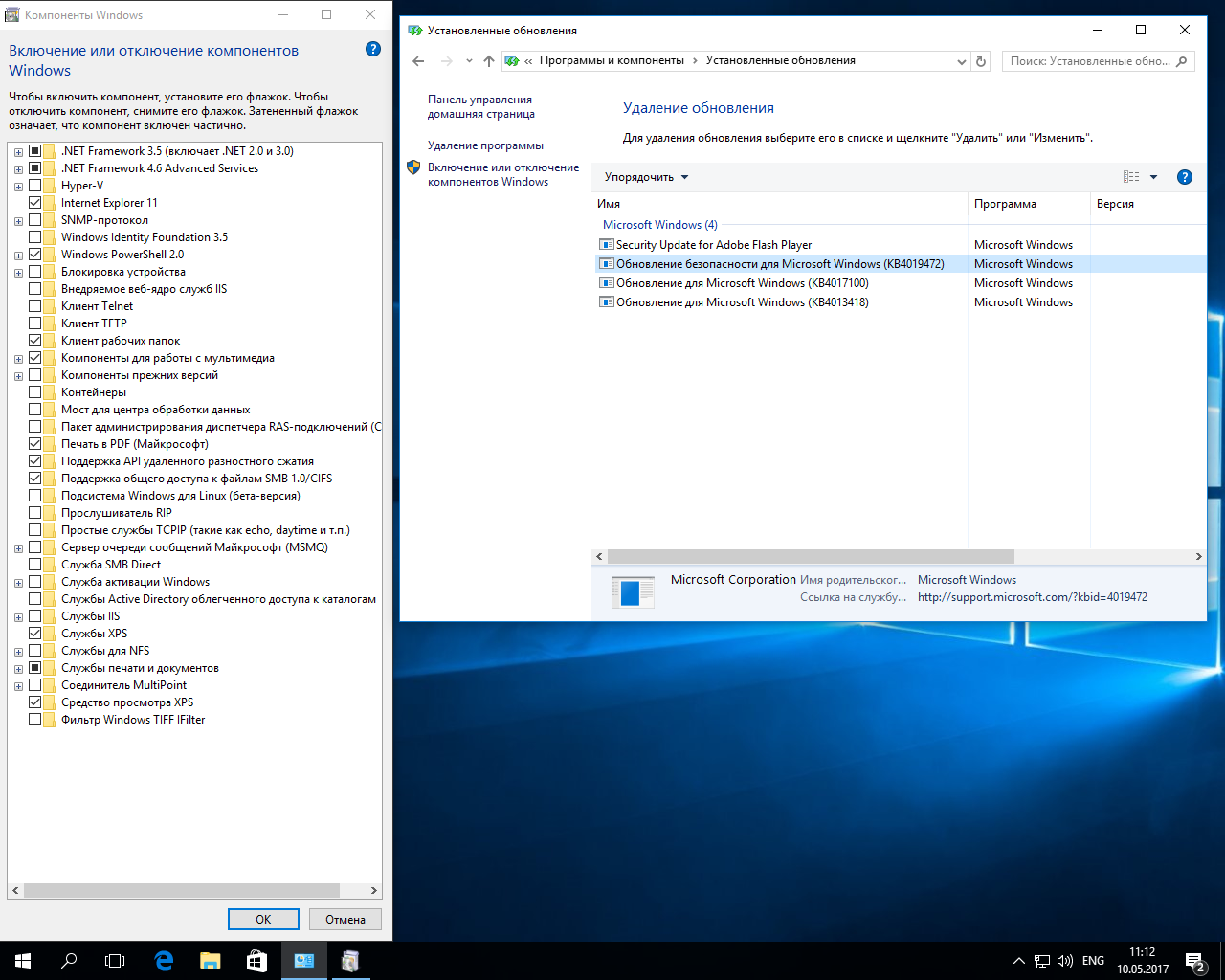This screenshot has height=980, width=1225.
Task: Confirm with the OK button
Action: coord(263,919)
